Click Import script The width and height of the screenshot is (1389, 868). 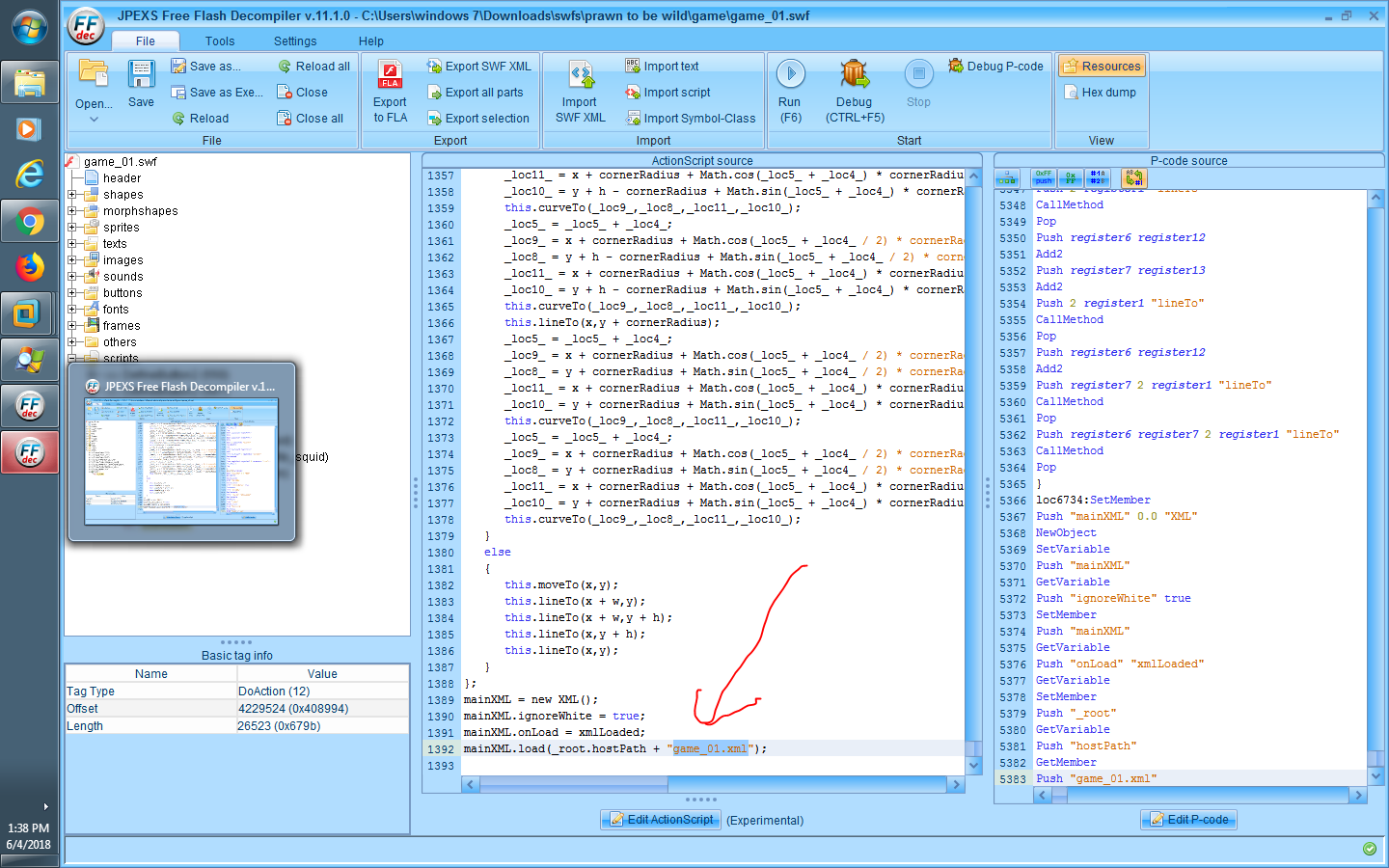tap(667, 92)
